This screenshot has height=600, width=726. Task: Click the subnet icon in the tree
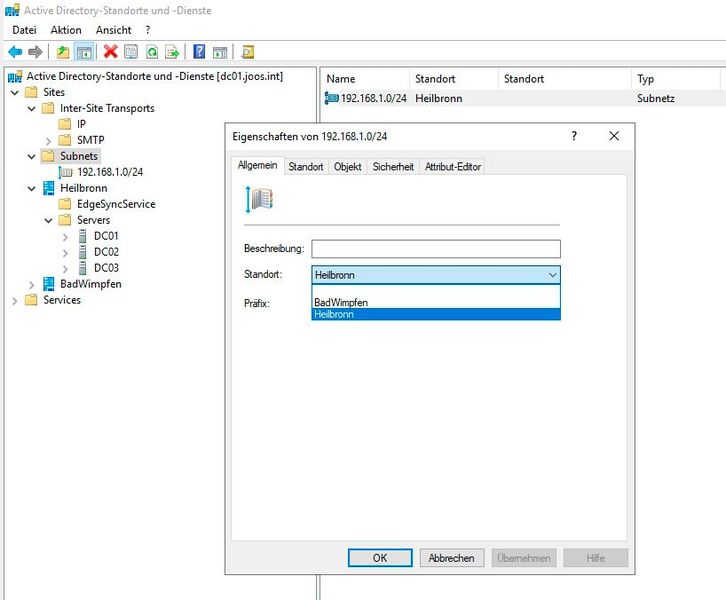(x=66, y=172)
